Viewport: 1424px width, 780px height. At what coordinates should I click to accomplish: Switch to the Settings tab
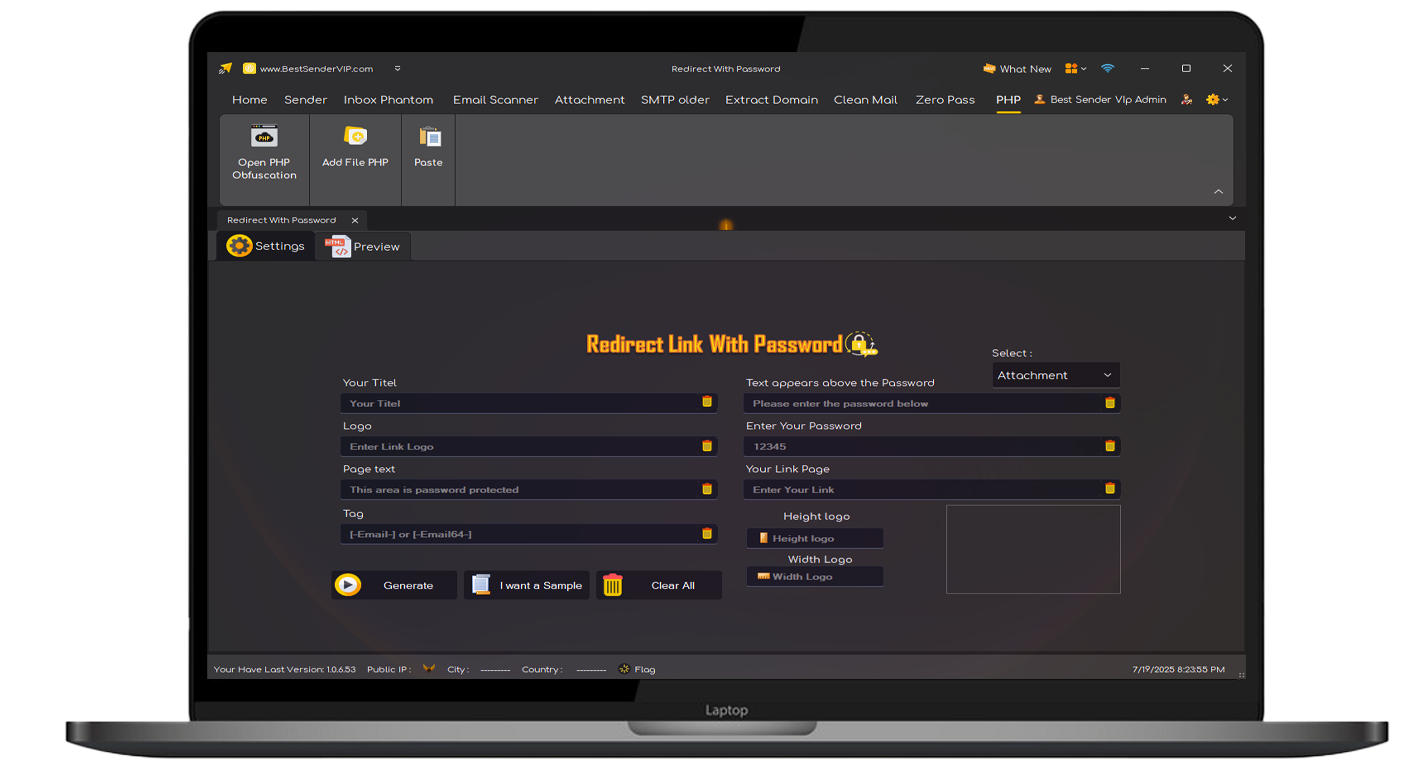pyautogui.click(x=266, y=246)
